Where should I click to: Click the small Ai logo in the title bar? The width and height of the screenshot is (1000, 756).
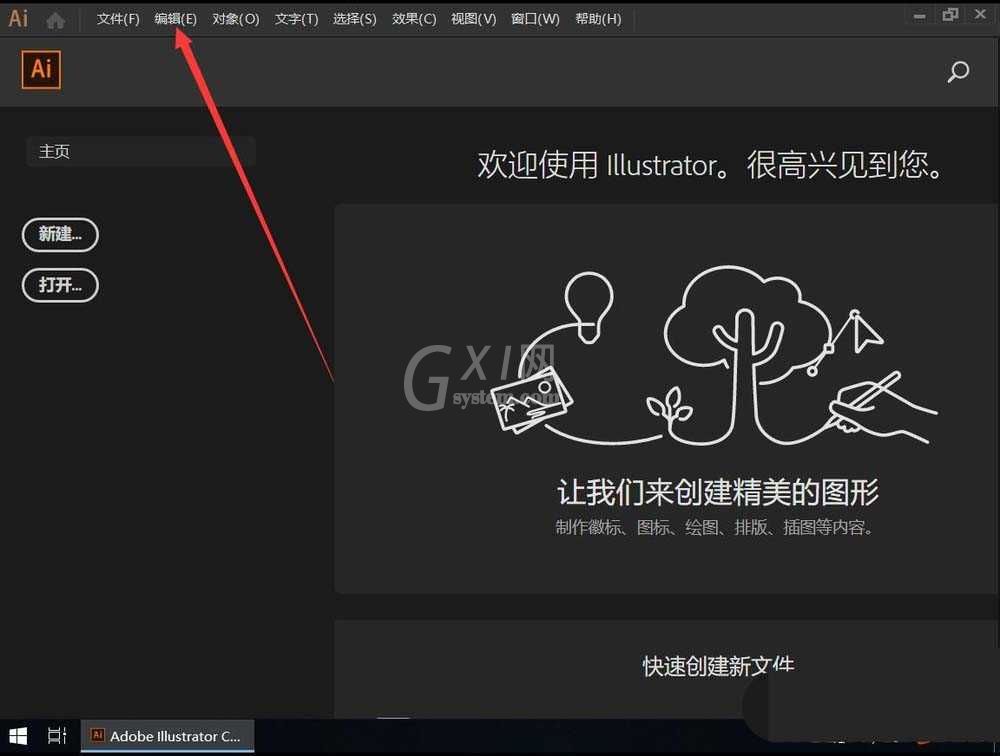click(18, 18)
